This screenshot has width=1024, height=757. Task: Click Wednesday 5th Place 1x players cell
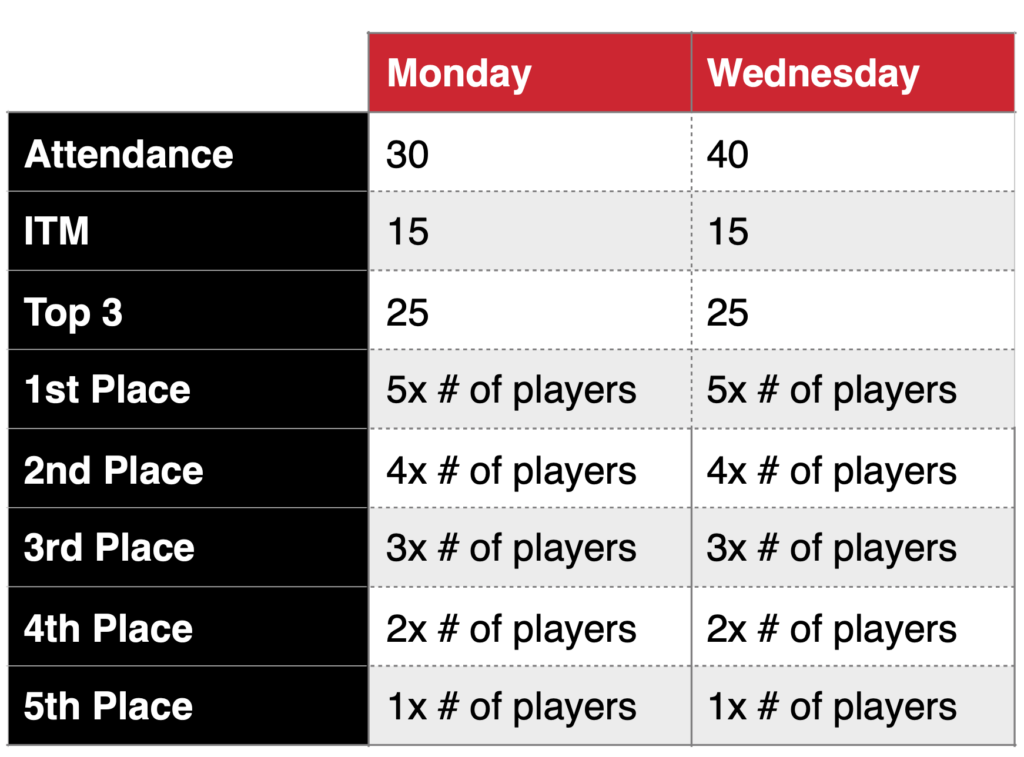(x=853, y=705)
